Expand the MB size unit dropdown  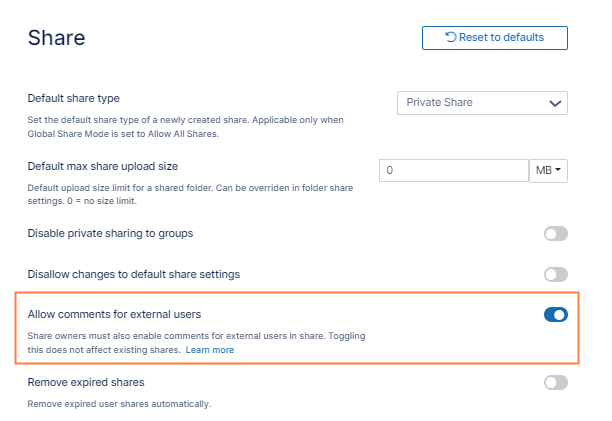click(x=548, y=171)
